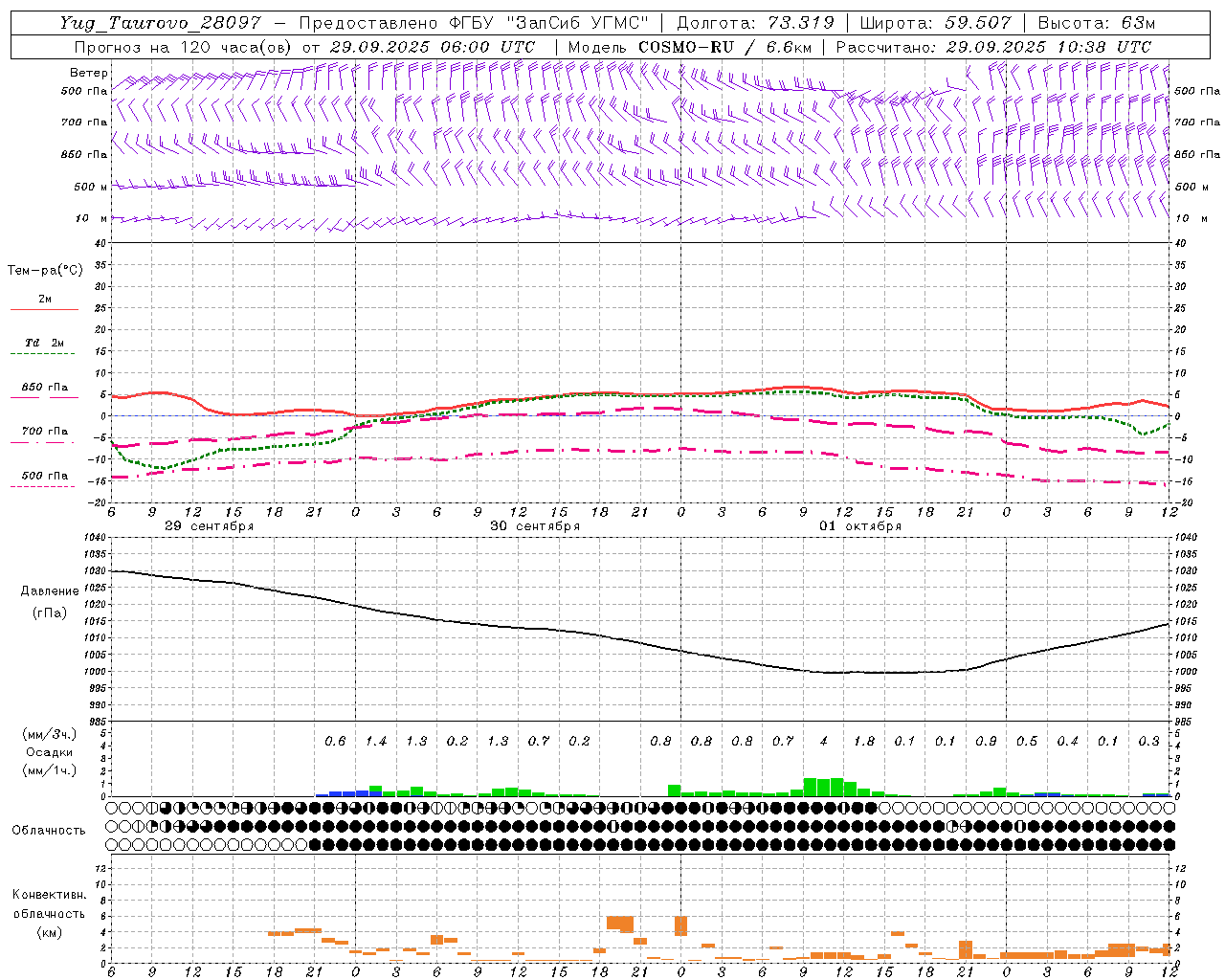Click the 0.9 three-hour precipitation value
The height and width of the screenshot is (980, 1225).
coord(987,742)
